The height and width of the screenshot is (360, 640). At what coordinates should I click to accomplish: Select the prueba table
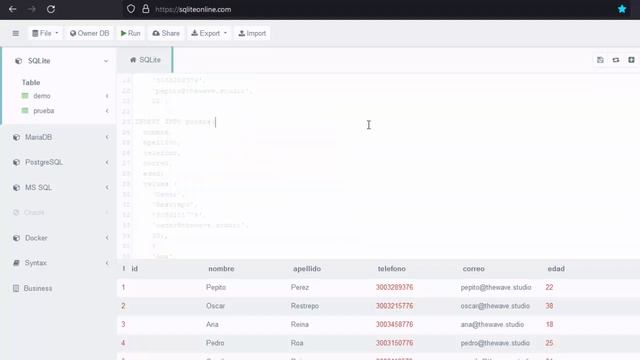click(44, 111)
